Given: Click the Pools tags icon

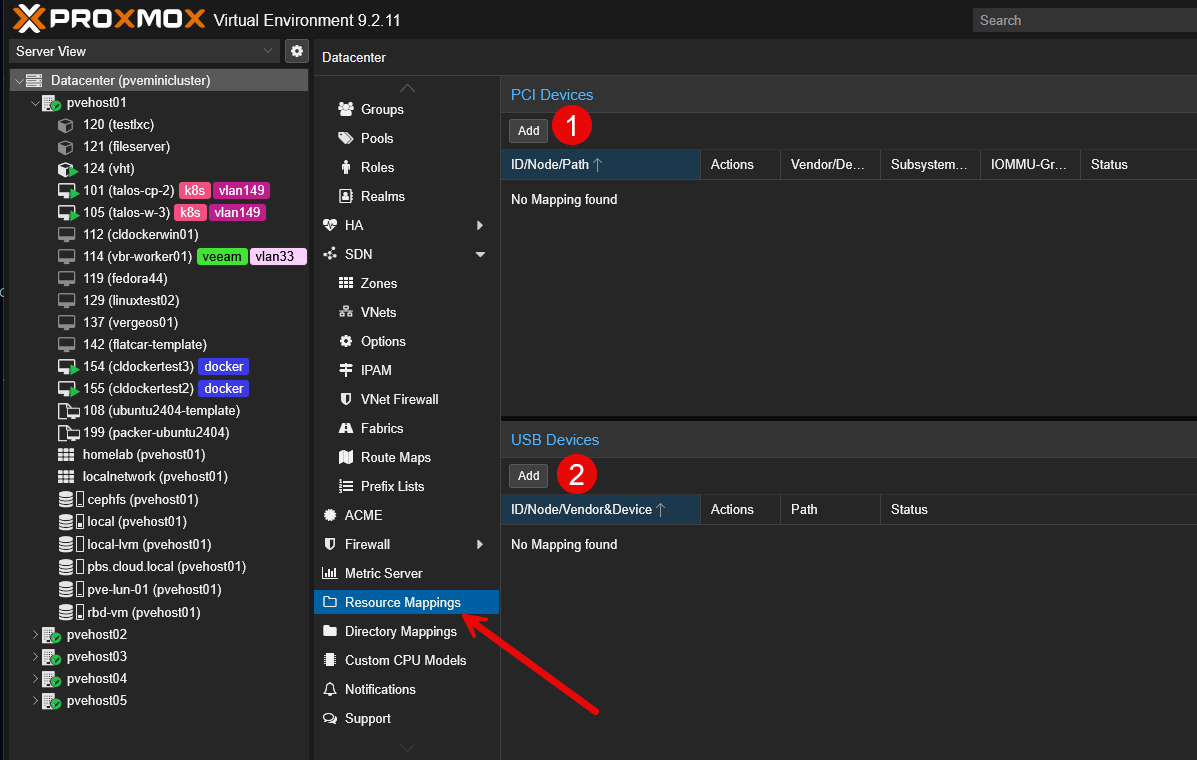Looking at the screenshot, I should [x=346, y=138].
